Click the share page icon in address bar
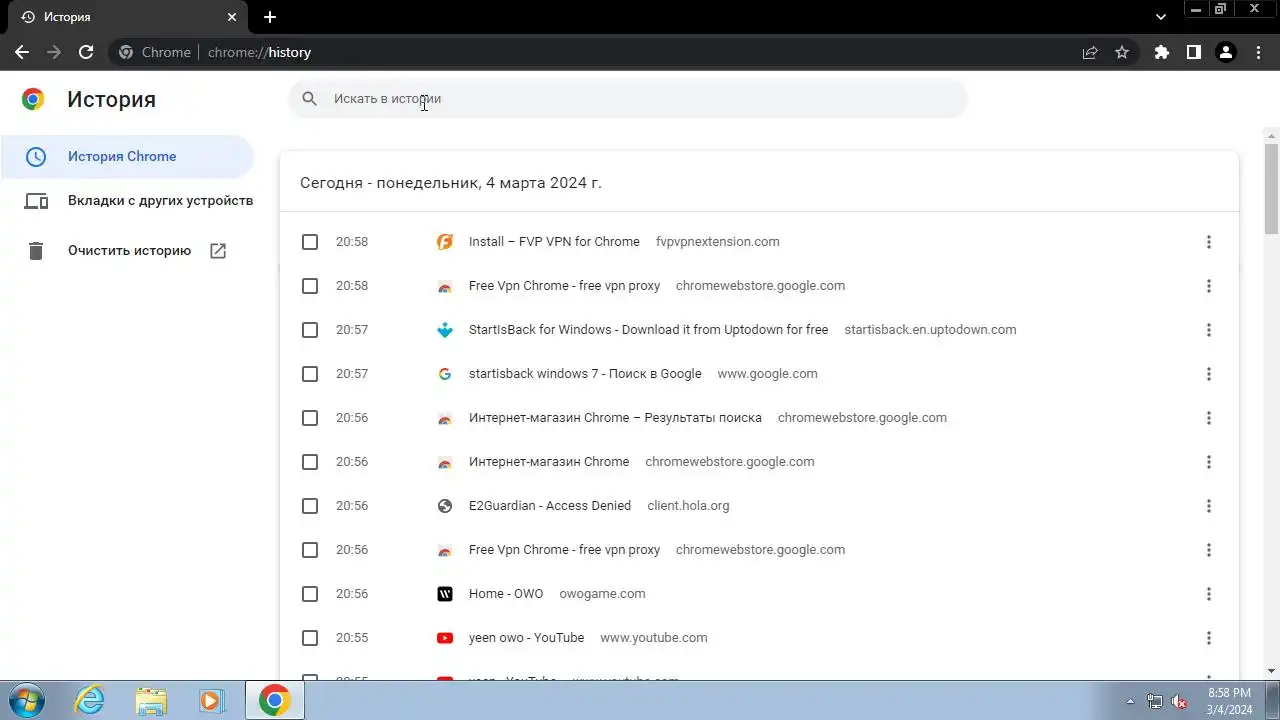 coord(1090,52)
